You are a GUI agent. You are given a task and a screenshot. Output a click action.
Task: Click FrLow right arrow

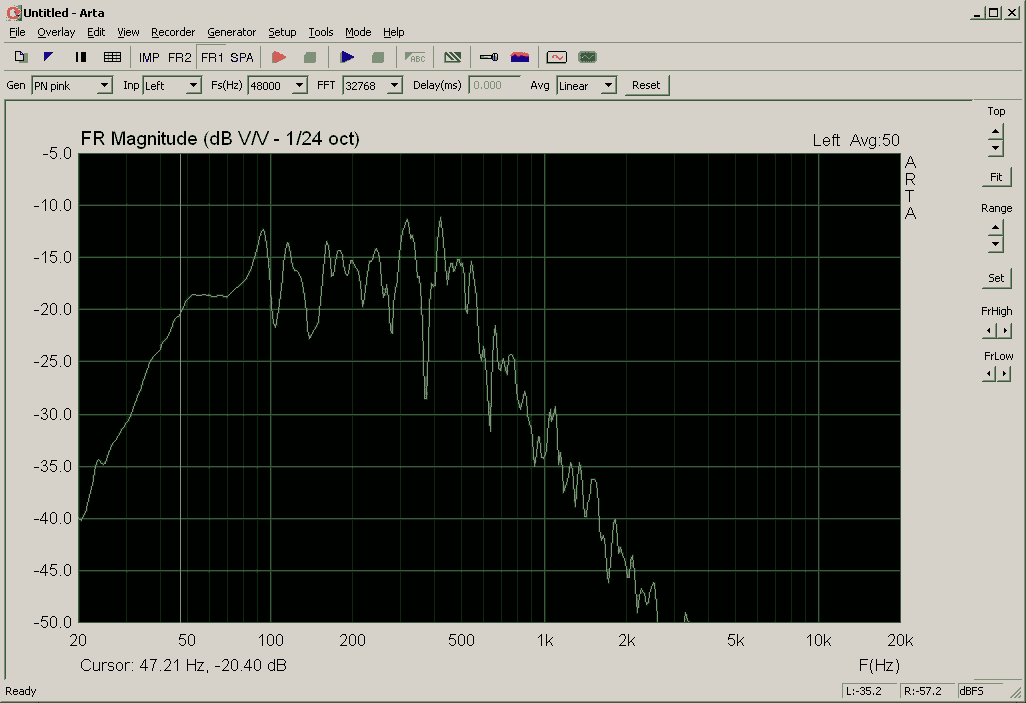(1005, 374)
